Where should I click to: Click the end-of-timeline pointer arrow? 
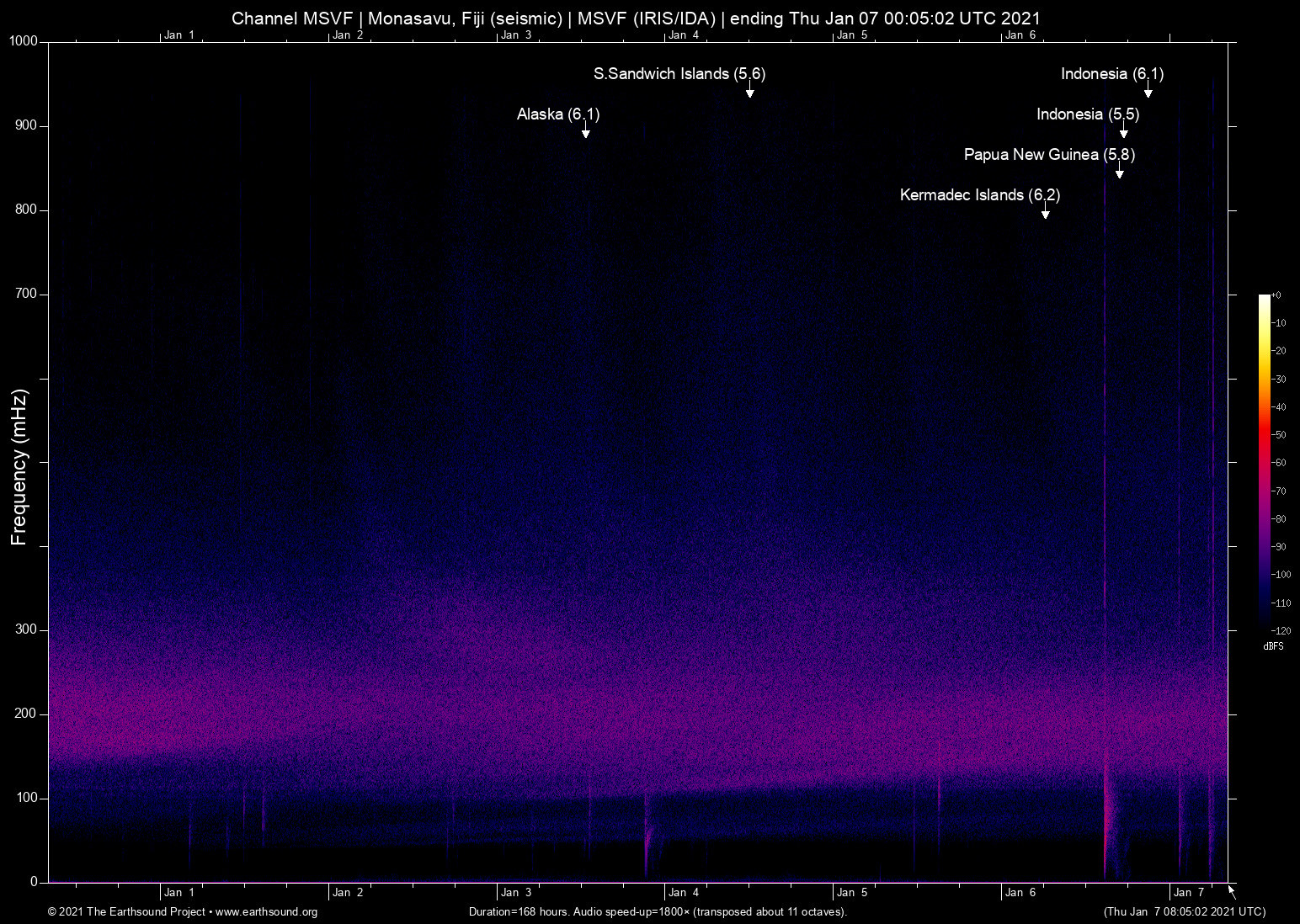[1232, 891]
